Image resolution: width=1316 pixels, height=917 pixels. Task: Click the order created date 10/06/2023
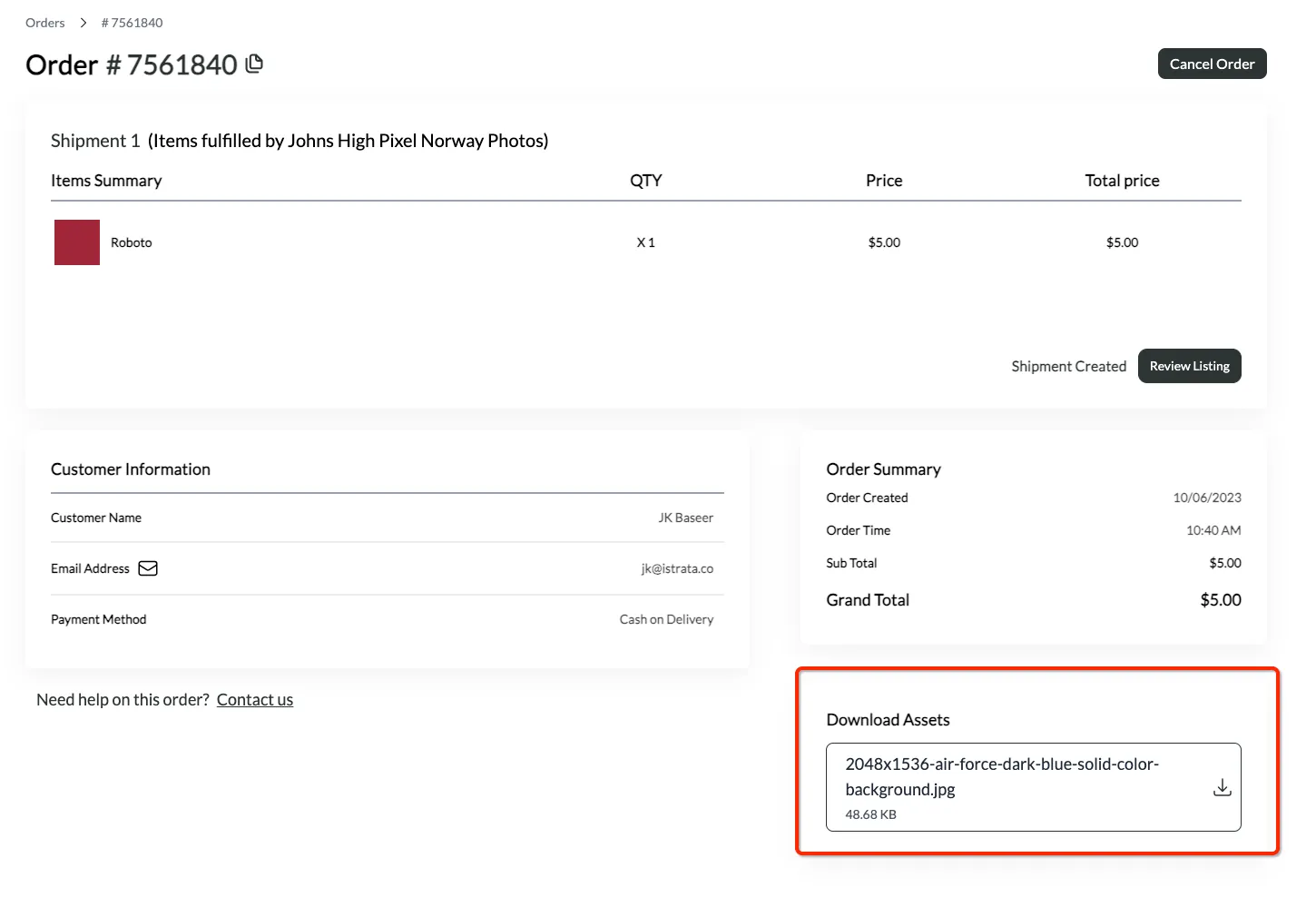1206,498
